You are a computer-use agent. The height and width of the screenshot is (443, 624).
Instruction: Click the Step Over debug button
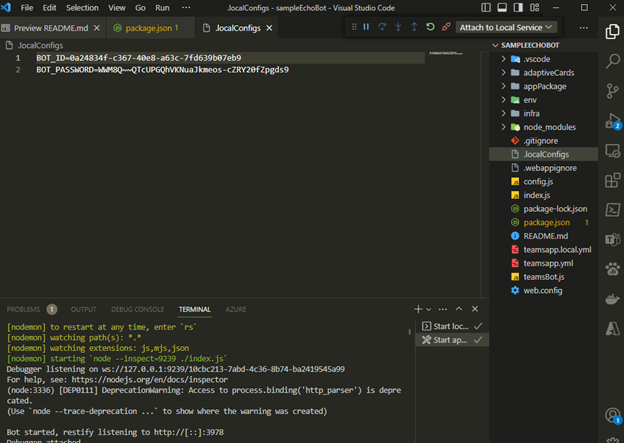click(x=382, y=27)
